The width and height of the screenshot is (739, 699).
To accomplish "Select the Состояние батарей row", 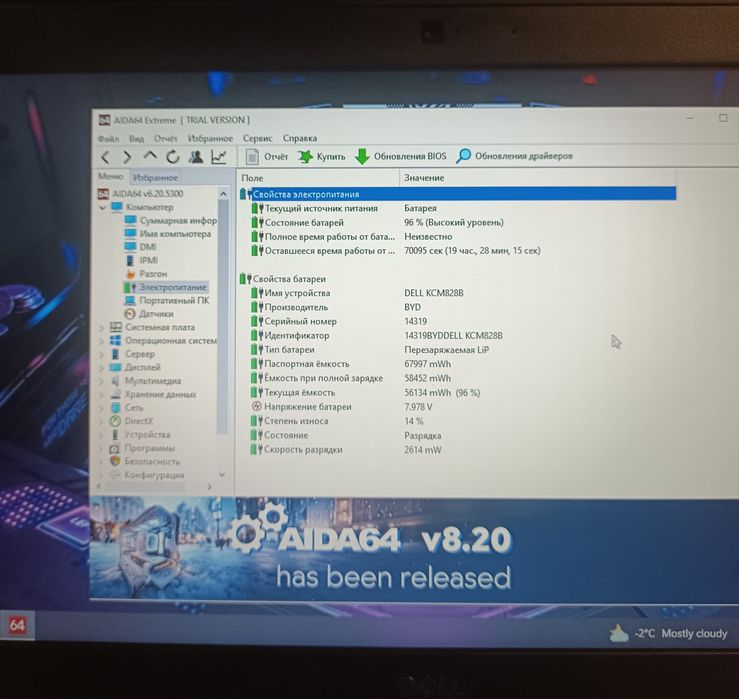I will tap(458, 222).
